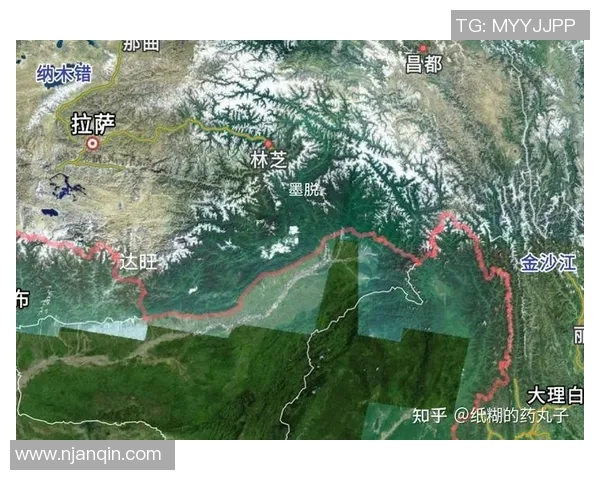The image size is (600, 480).
Task: Click the red dot marker at 林芝
Action: (269, 144)
